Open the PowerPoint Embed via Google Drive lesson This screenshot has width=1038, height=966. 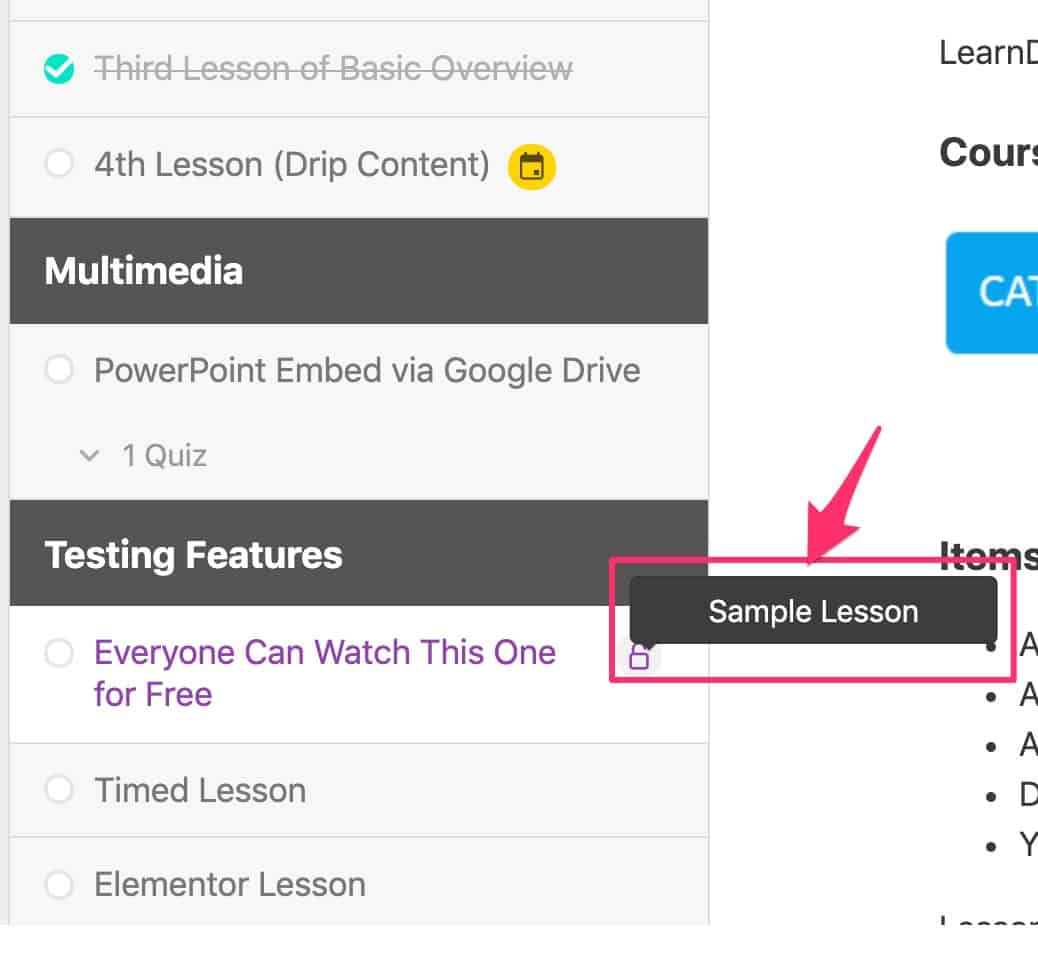(x=366, y=370)
